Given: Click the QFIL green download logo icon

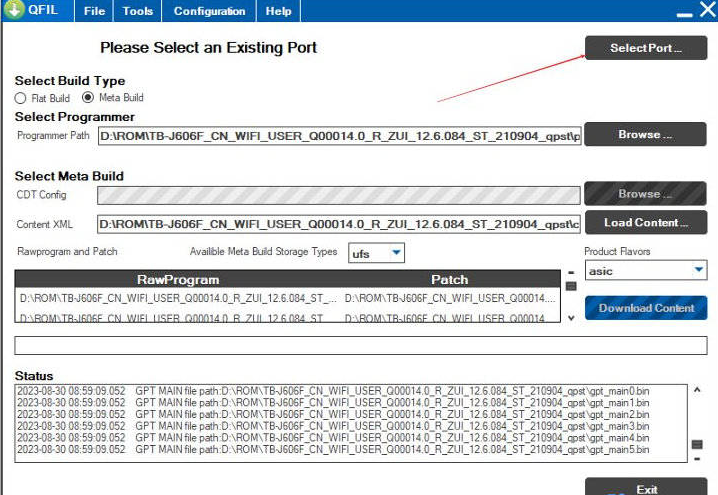Looking at the screenshot, I should coord(14,10).
